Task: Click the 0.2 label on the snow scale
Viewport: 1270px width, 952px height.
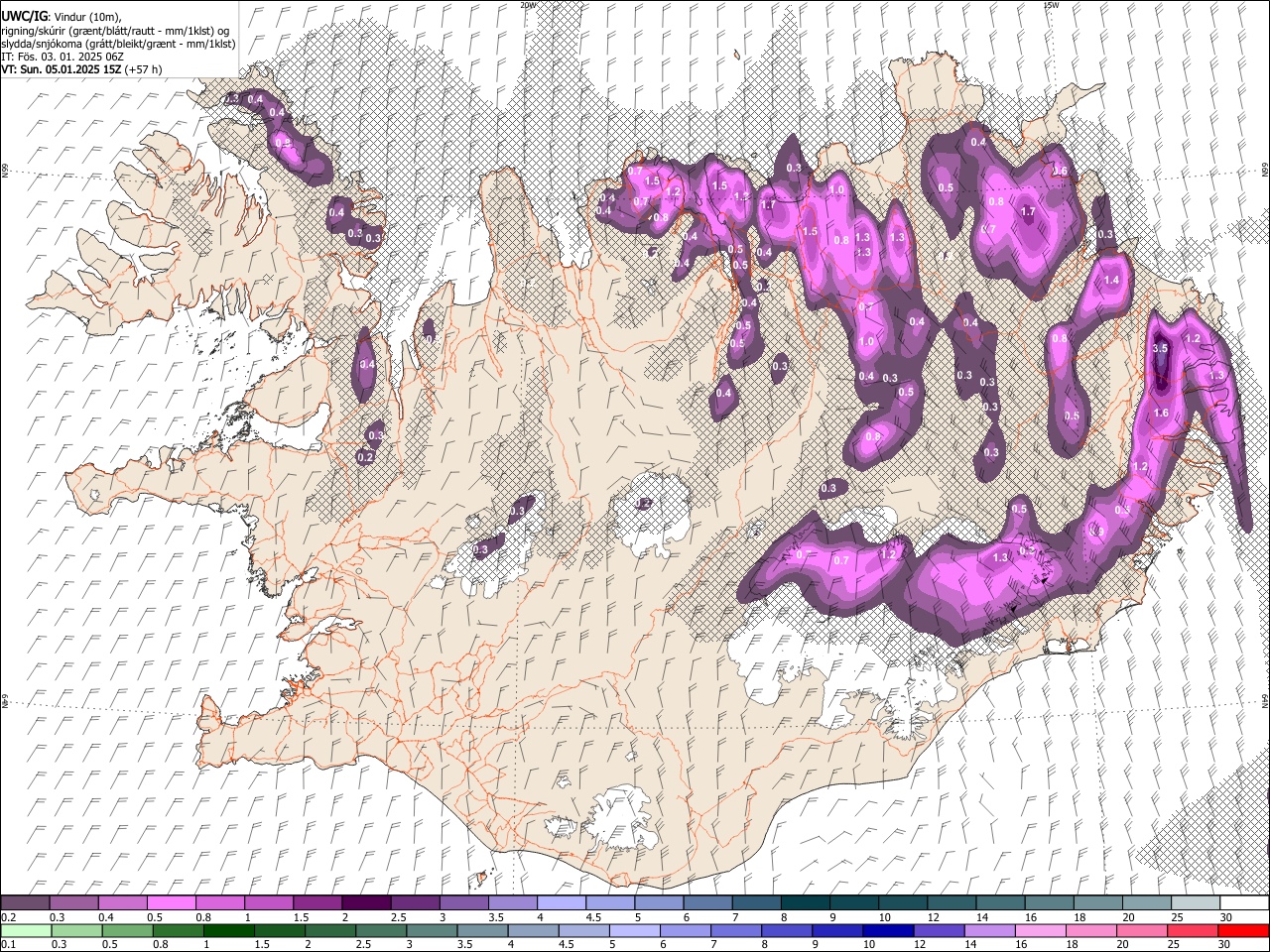Action: tap(9, 917)
